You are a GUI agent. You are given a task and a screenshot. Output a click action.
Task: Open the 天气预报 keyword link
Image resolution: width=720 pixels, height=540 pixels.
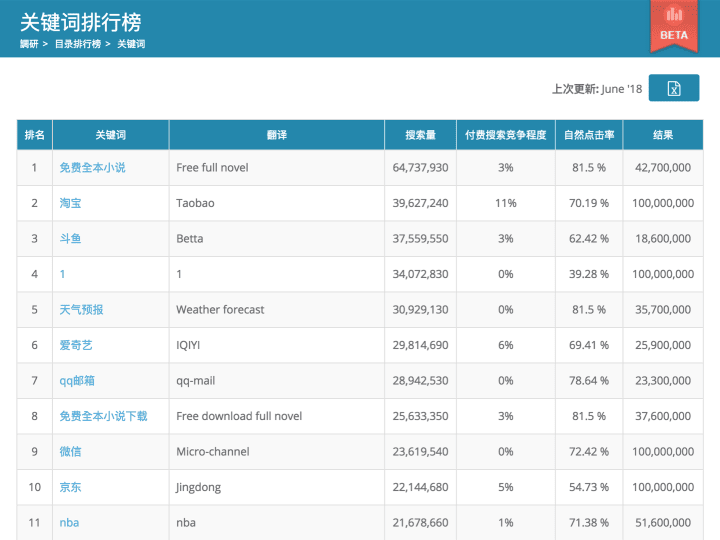[x=81, y=310]
